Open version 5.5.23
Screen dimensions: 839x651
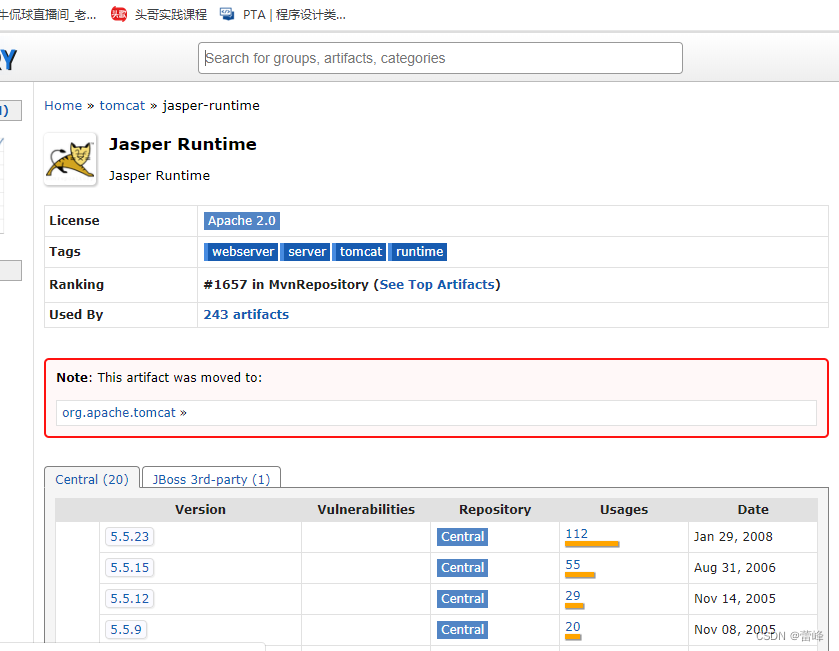coord(129,537)
